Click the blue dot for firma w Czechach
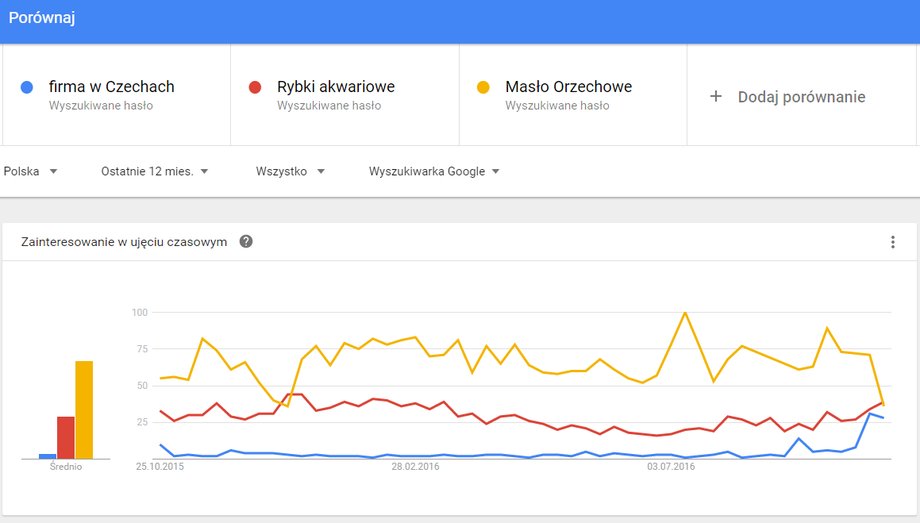920x523 pixels. coord(26,87)
